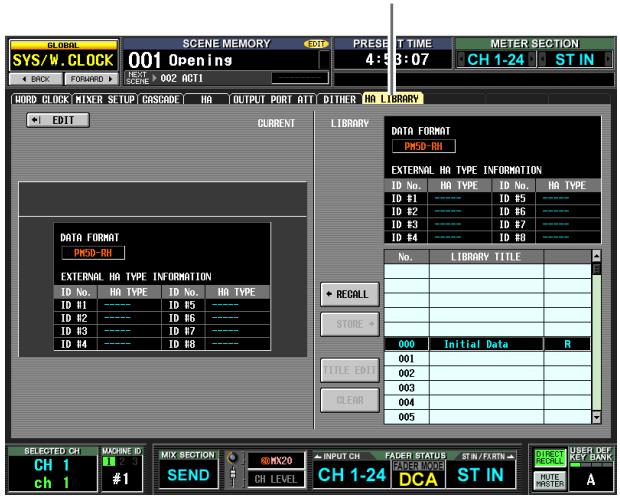Image resolution: width=620 pixels, height=498 pixels.
Task: Click the CH 1-24 meter section selector
Action: point(496,60)
